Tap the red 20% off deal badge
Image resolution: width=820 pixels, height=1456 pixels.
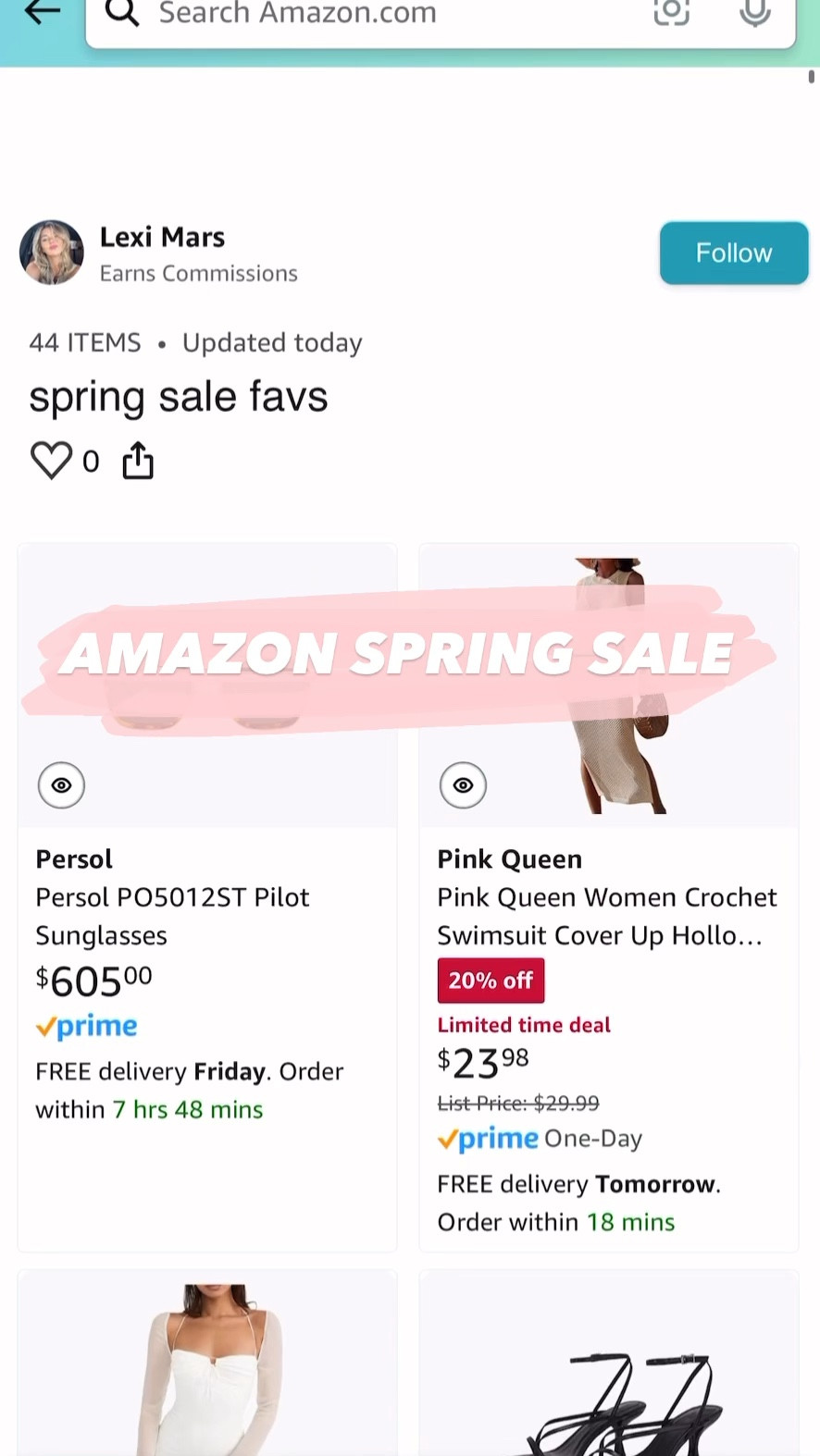[x=491, y=980]
